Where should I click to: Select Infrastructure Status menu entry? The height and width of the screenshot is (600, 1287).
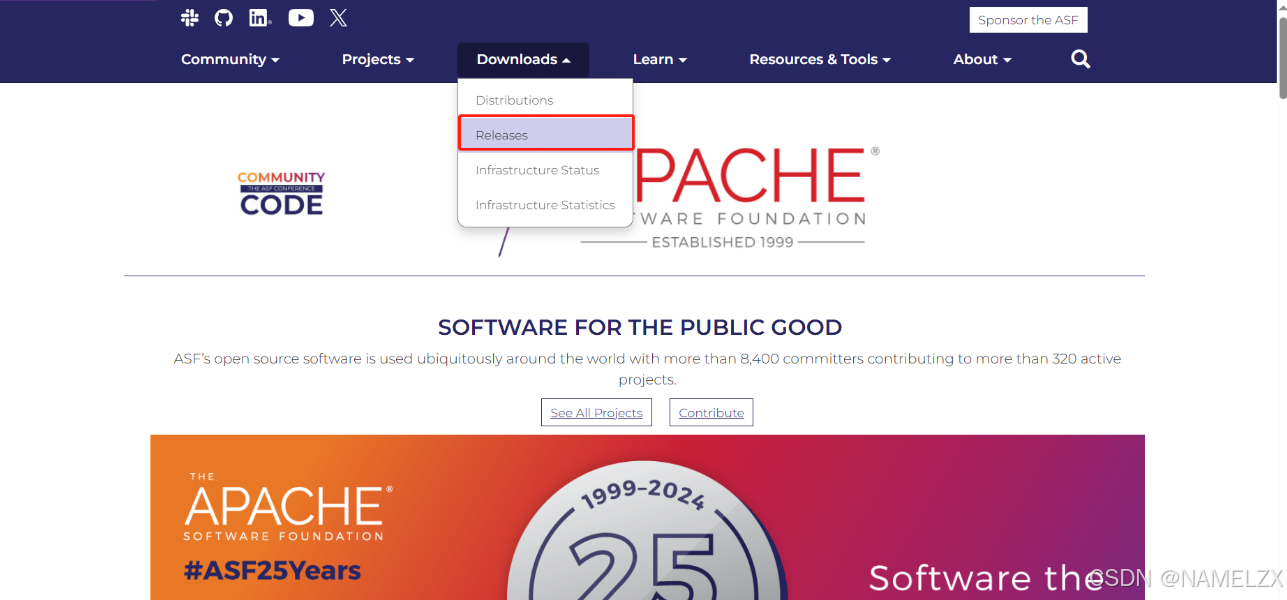545,170
